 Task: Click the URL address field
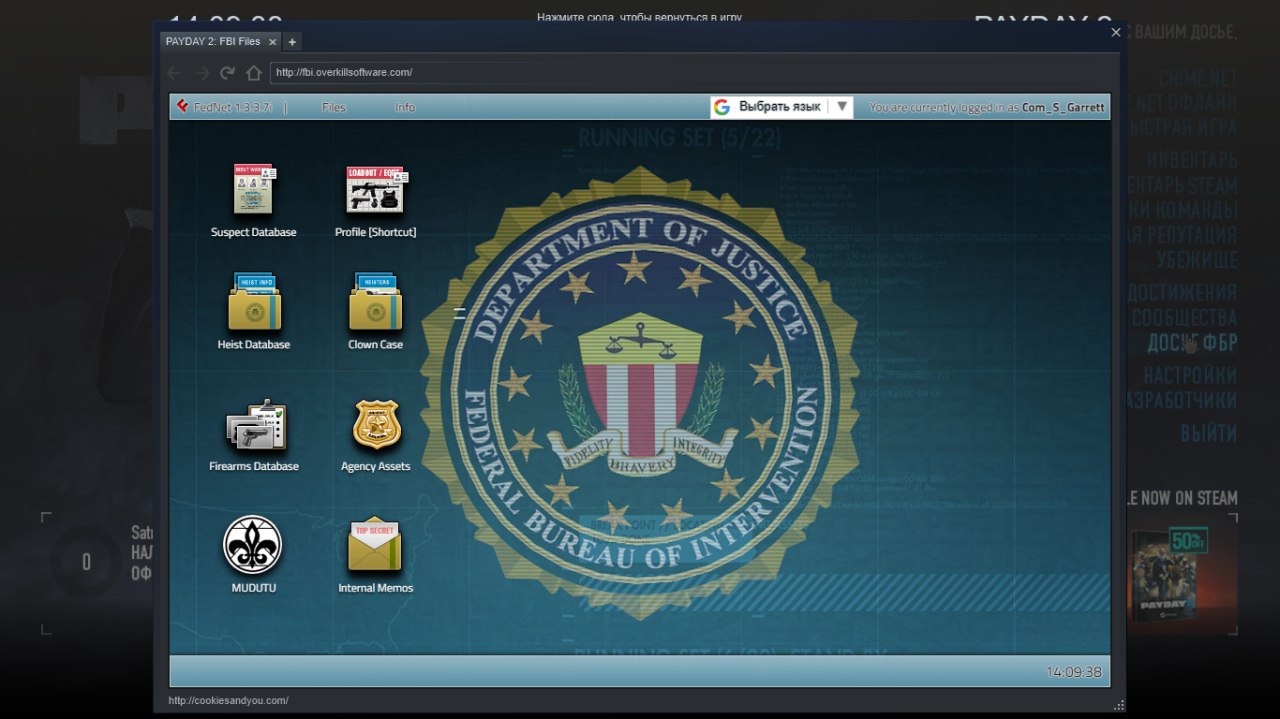point(691,73)
